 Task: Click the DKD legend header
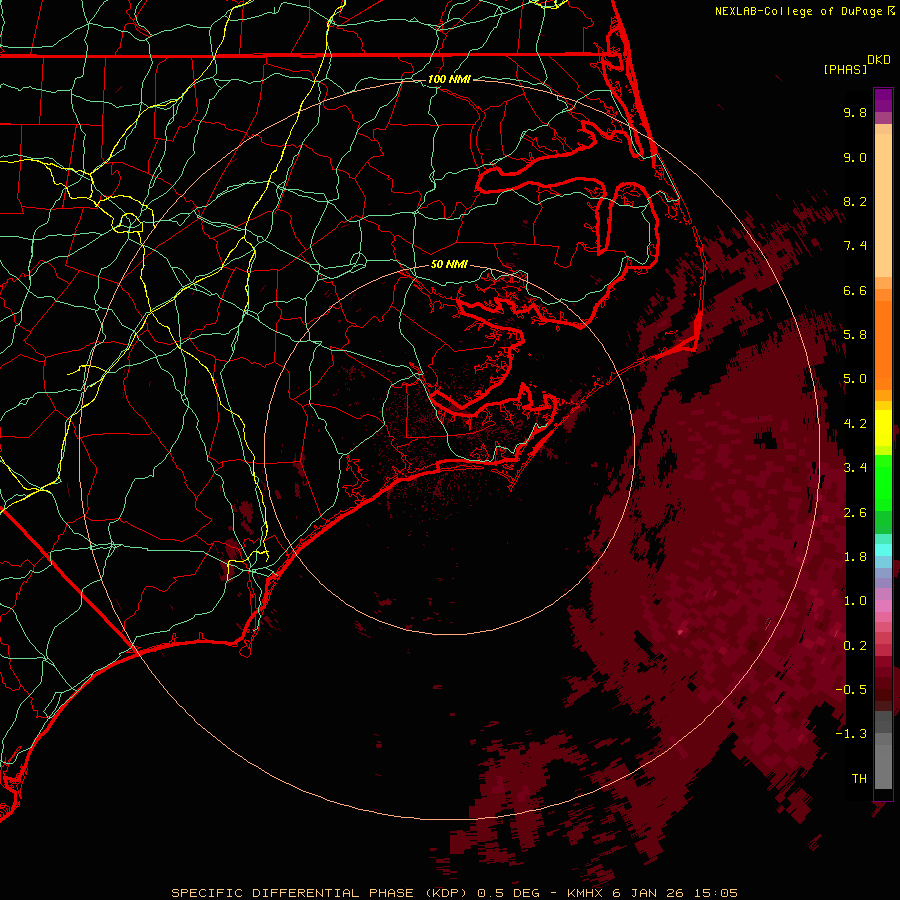pos(879,60)
